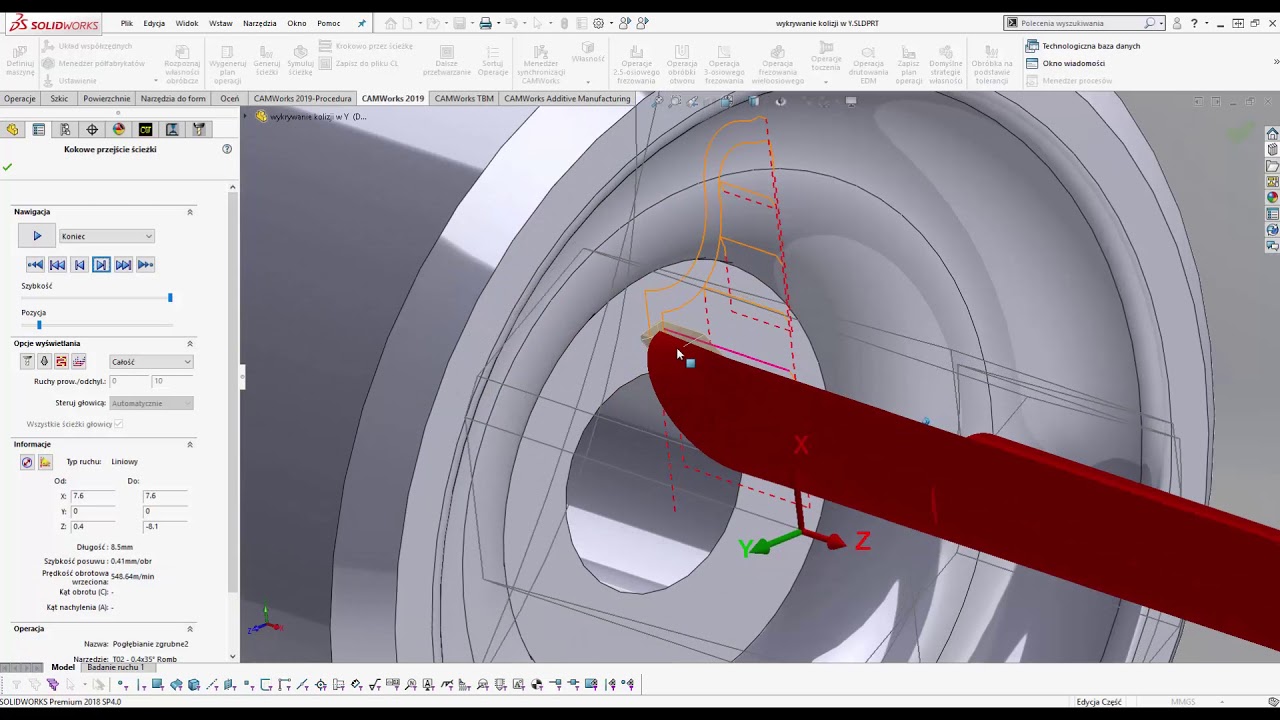Screen dimensions: 1280x720
Task: Collapse the Nawigacja section
Action: click(190, 212)
